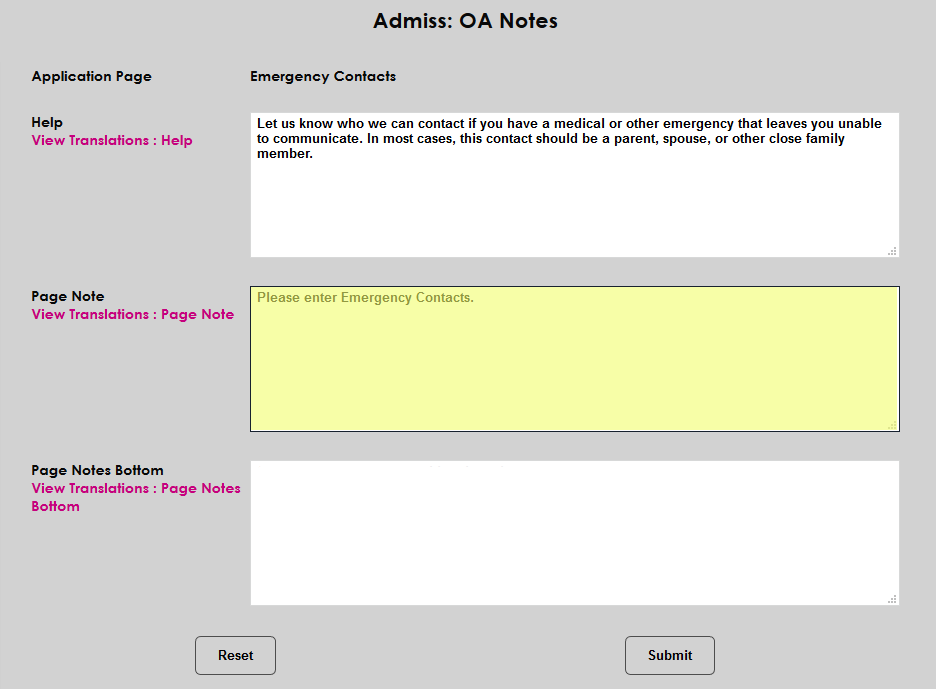Image resolution: width=936 pixels, height=689 pixels.
Task: Click the Emergency Contacts heading
Action: (x=323, y=76)
